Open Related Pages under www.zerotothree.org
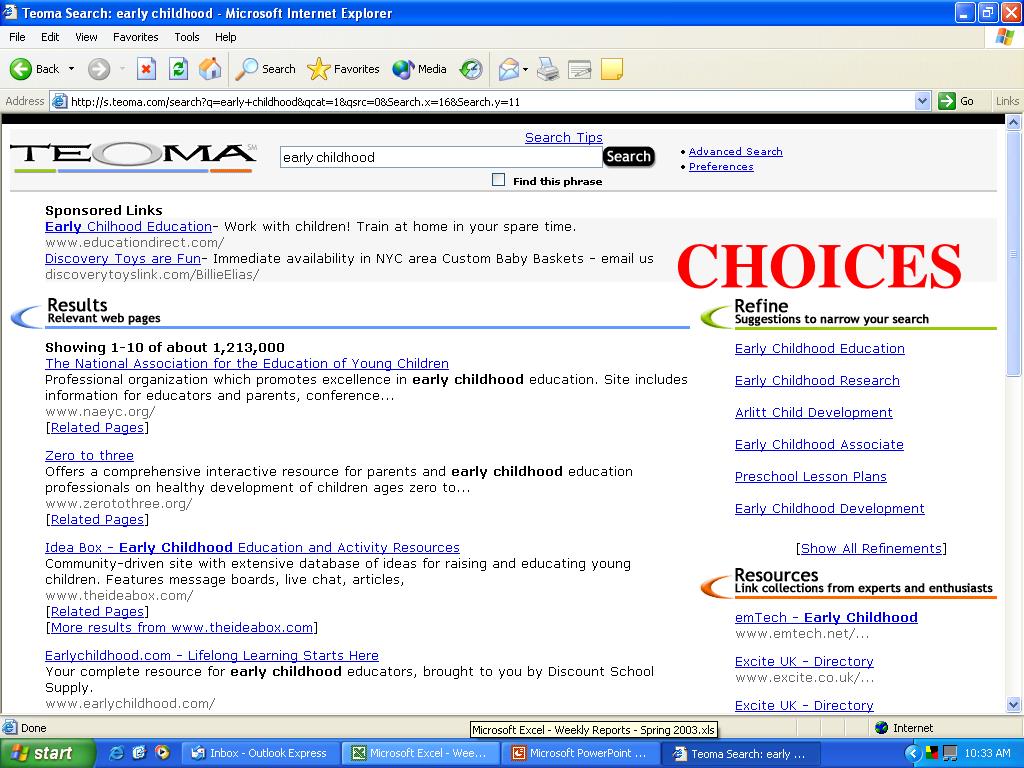 tap(97, 520)
